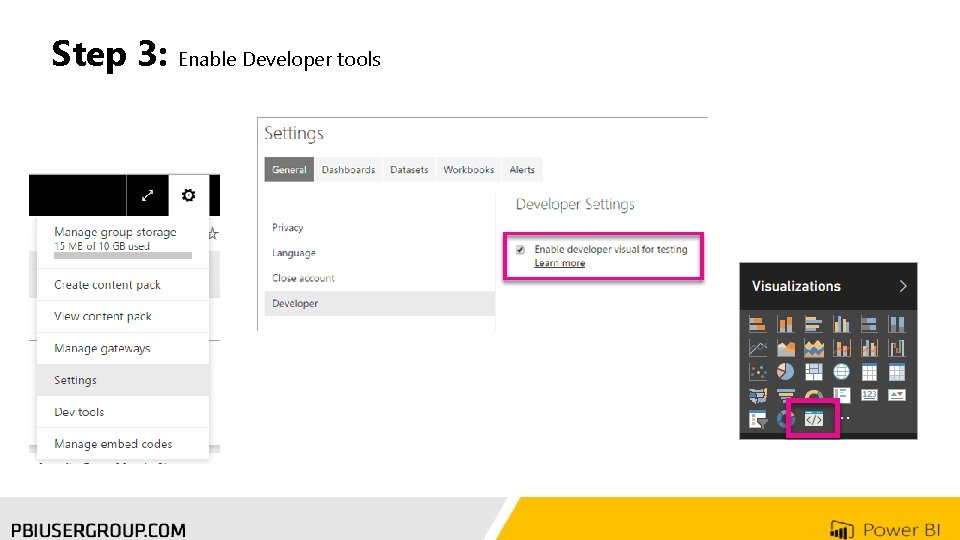
Task: Choose the matrix visual icon
Action: (897, 372)
